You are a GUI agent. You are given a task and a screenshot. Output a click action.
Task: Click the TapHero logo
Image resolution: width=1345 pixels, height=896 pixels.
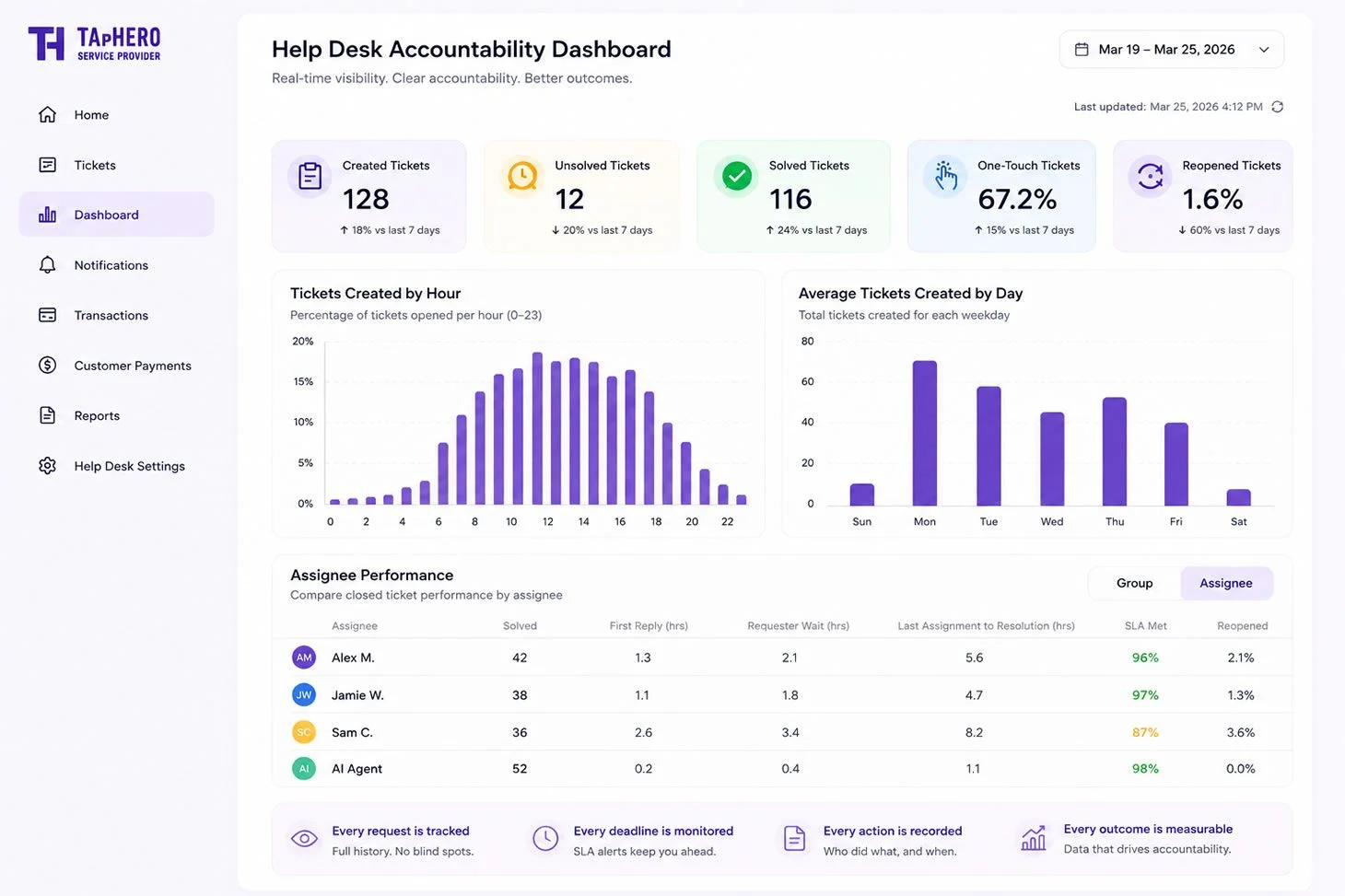(x=94, y=43)
